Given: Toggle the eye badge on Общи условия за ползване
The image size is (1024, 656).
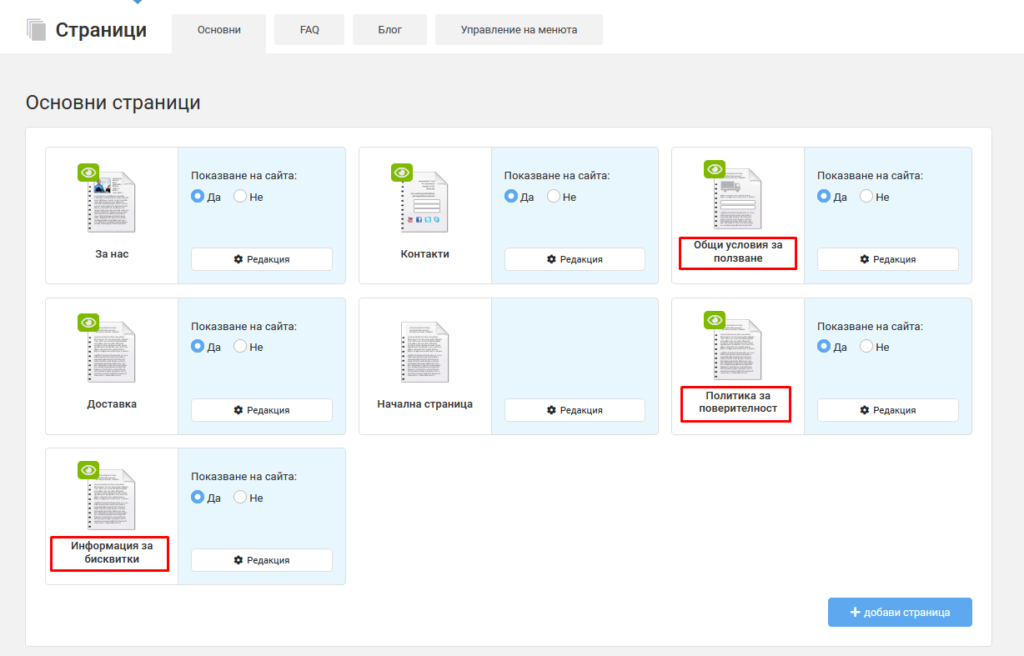Looking at the screenshot, I should point(714,169).
